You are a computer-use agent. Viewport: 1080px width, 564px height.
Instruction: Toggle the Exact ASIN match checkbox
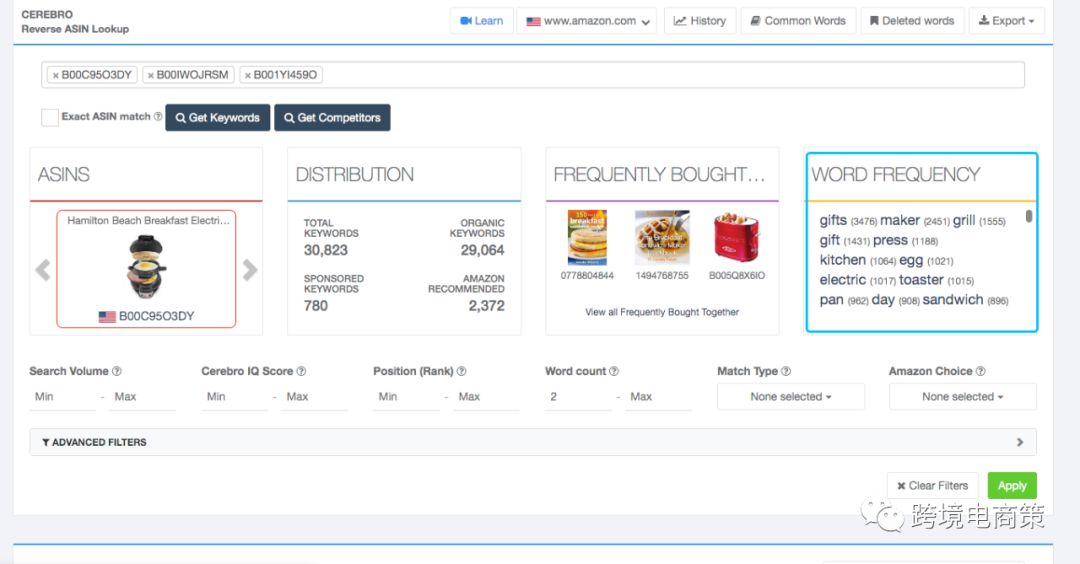(49, 117)
